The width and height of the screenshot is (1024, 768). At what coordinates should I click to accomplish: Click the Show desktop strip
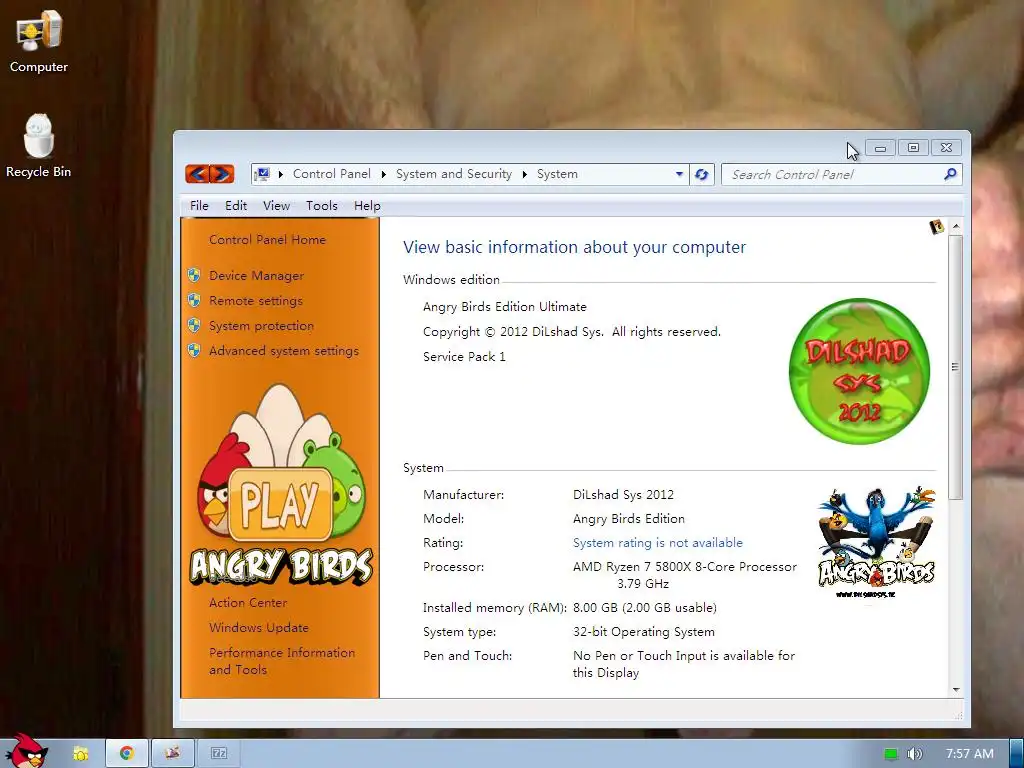[x=1017, y=753]
